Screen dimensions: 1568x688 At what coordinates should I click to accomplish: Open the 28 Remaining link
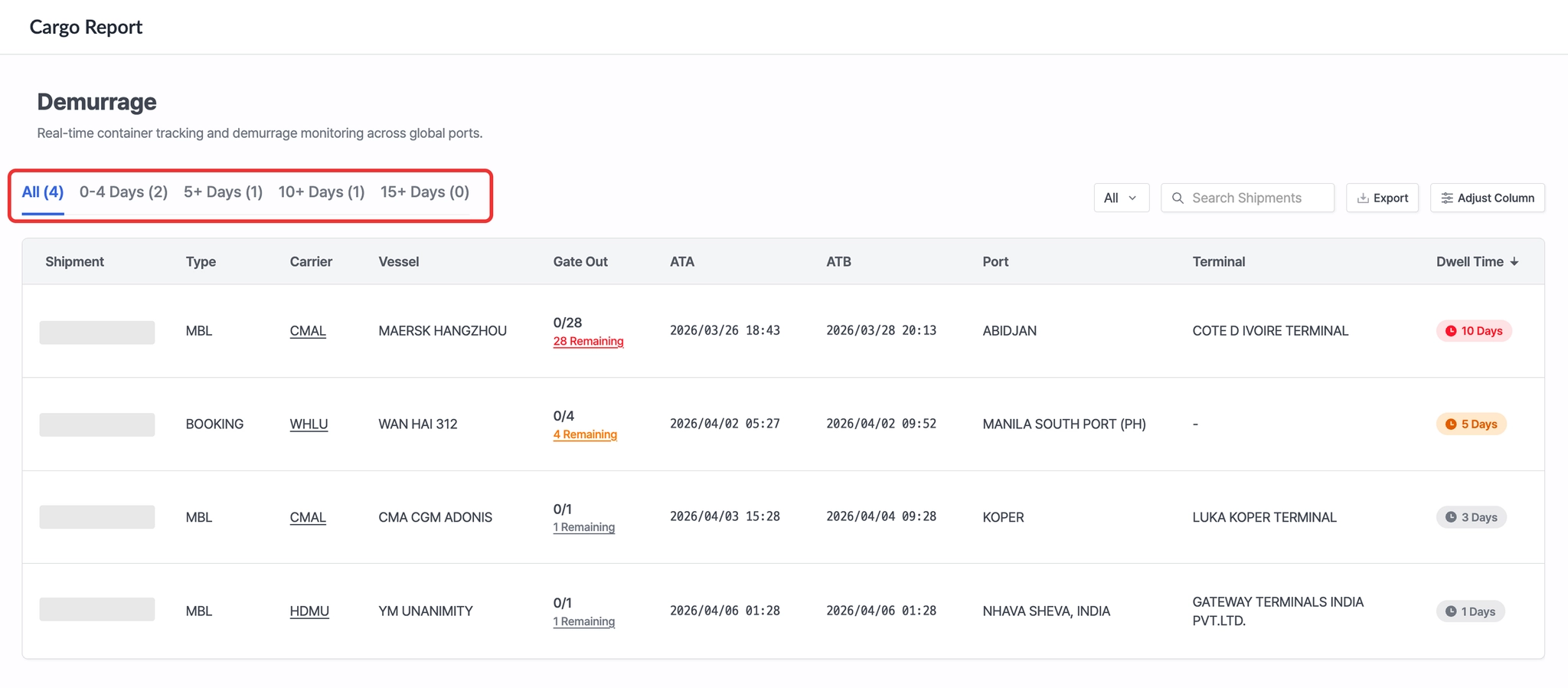click(x=588, y=341)
